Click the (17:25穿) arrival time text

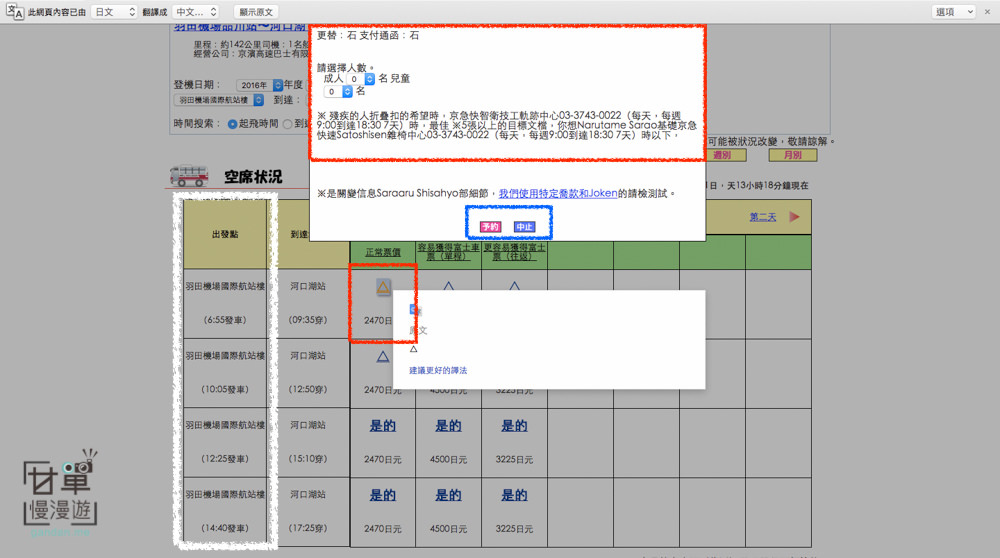[x=308, y=529]
